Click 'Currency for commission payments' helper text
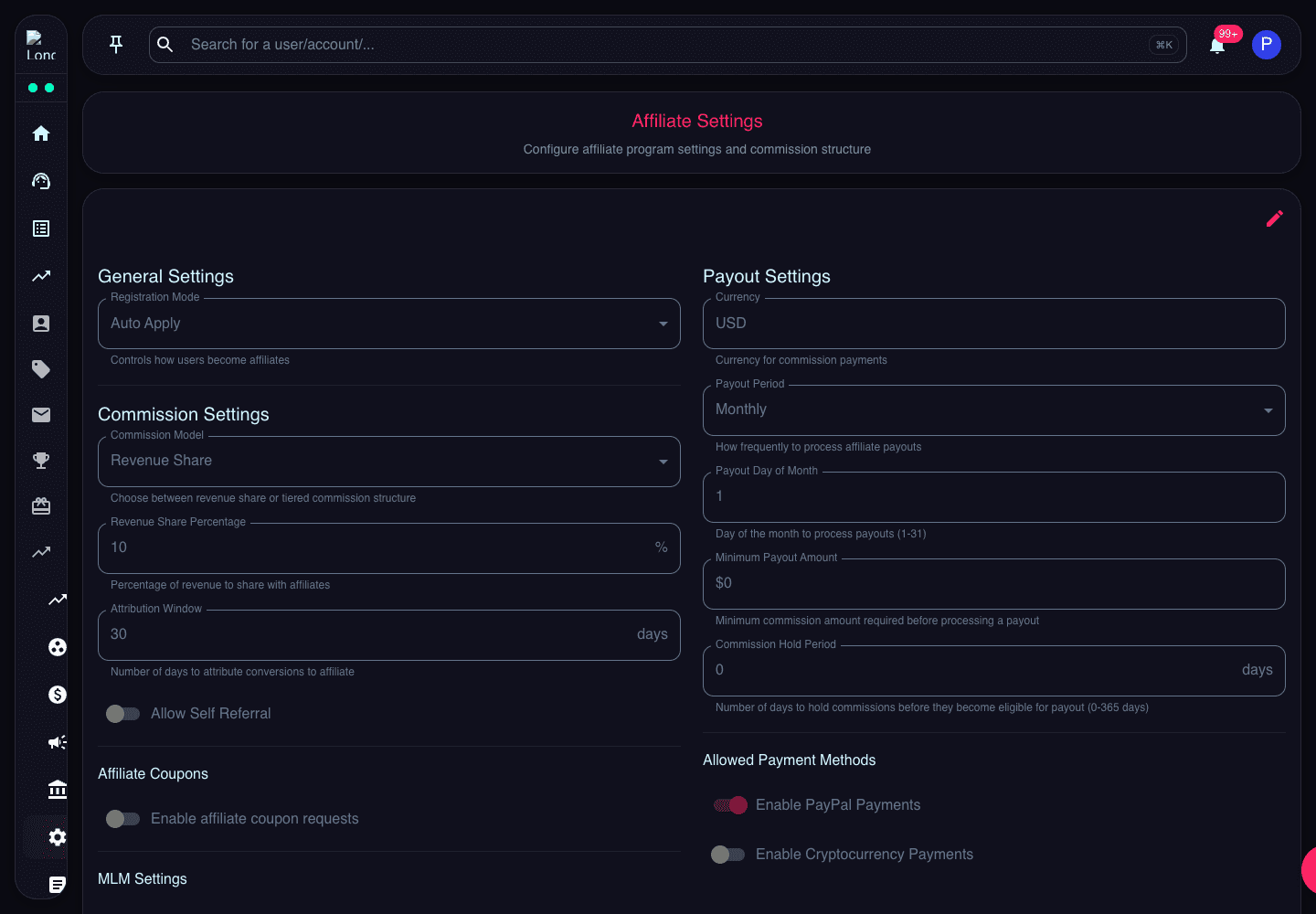Screen dimensions: 1316x914 tap(801, 360)
